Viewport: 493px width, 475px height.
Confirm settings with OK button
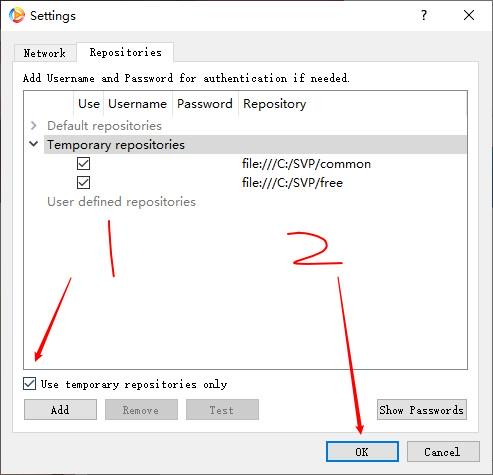(362, 452)
